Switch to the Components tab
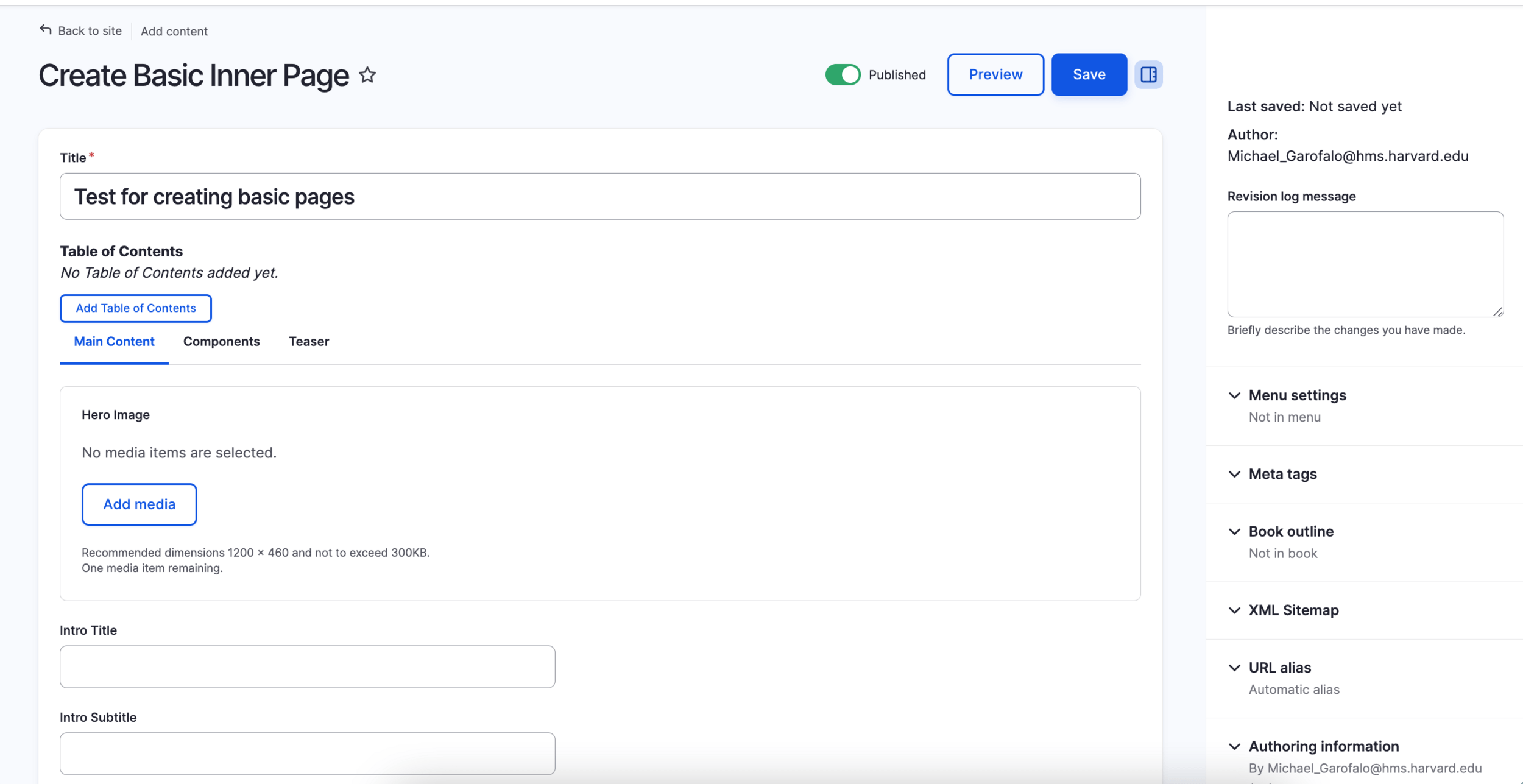 tap(221, 341)
